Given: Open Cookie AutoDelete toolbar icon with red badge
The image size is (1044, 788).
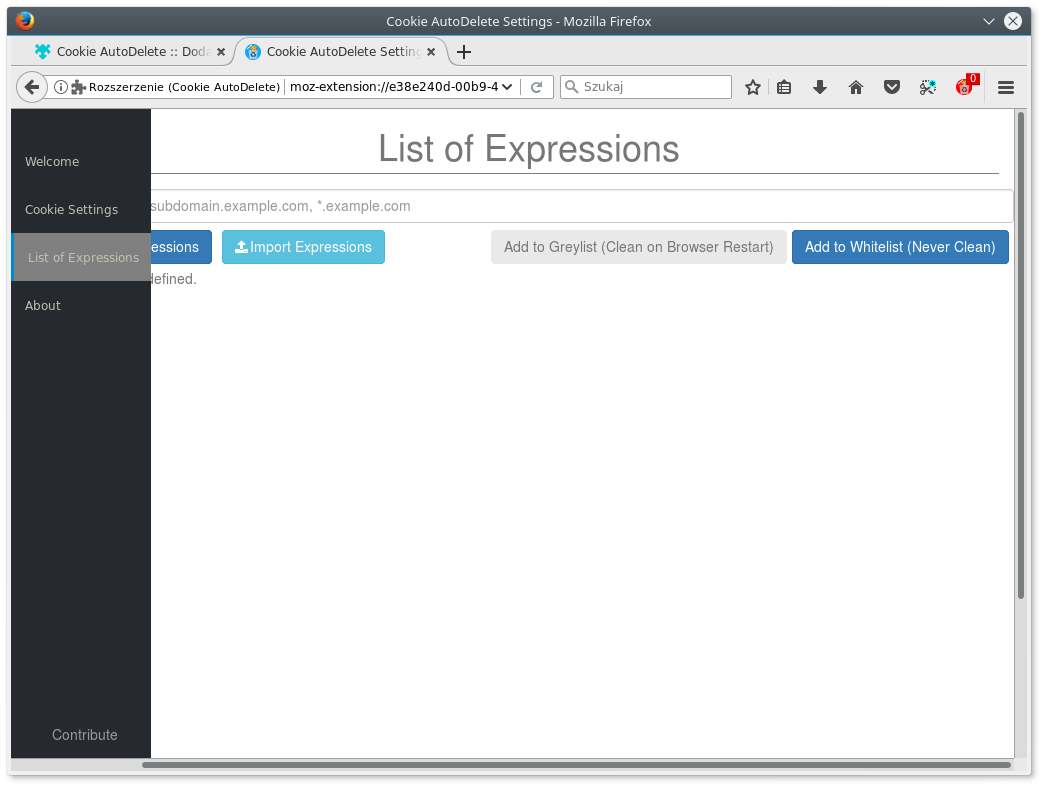Looking at the screenshot, I should 965,85.
